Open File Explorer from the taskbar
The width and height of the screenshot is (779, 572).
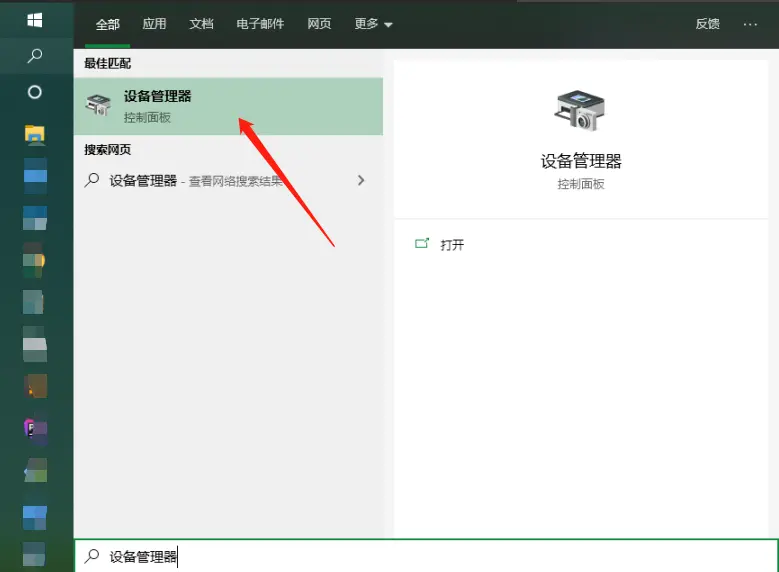click(35, 134)
